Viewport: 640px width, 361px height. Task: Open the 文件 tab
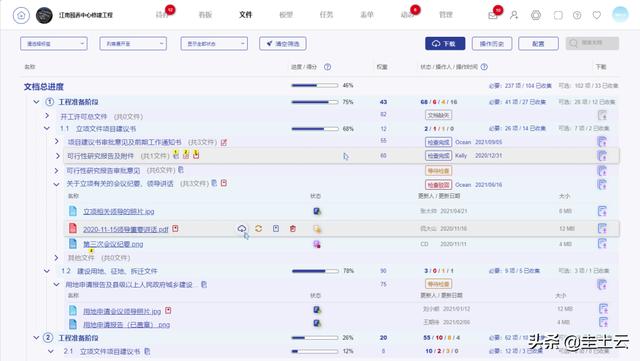click(x=245, y=15)
